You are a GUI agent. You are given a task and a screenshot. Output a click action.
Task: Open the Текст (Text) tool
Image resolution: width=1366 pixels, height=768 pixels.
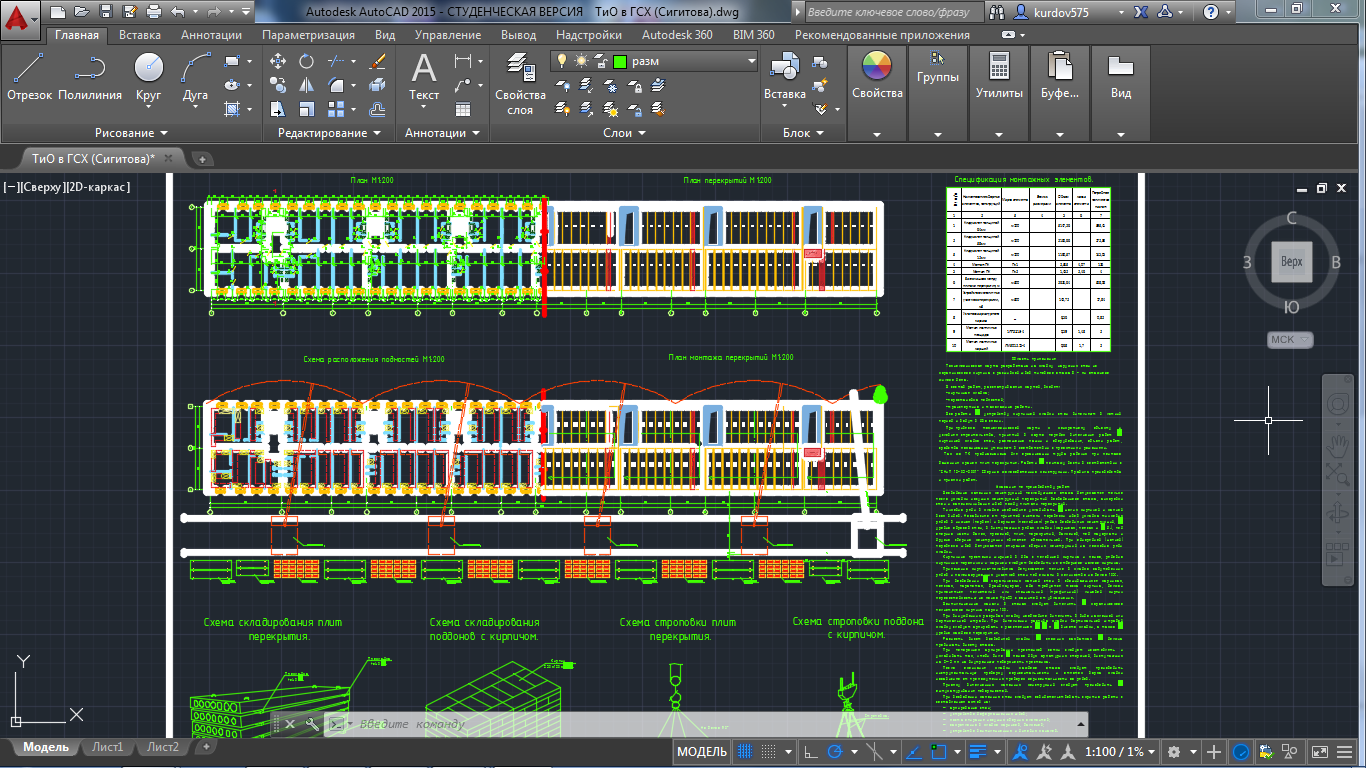(424, 78)
